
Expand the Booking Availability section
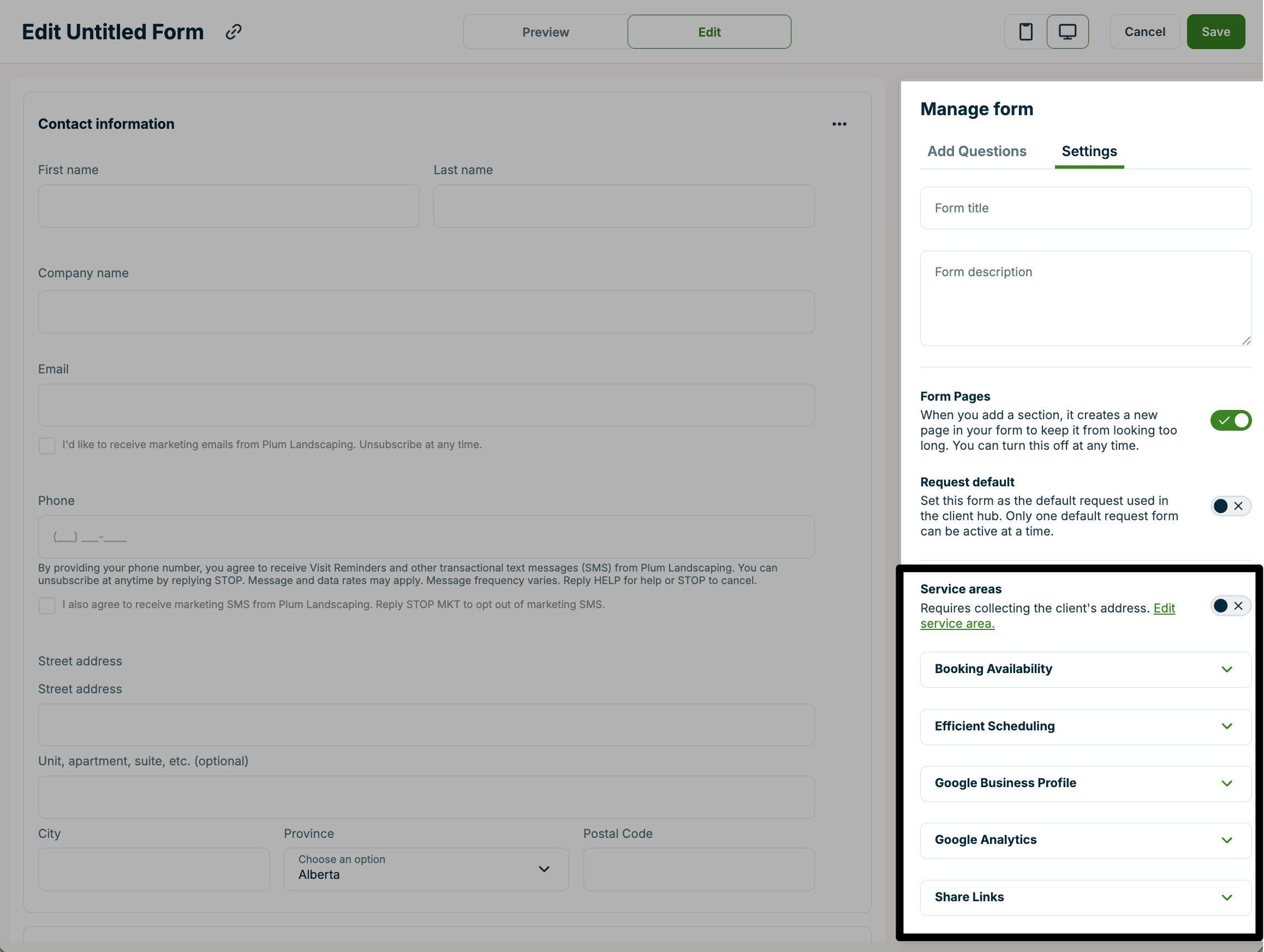[1085, 669]
